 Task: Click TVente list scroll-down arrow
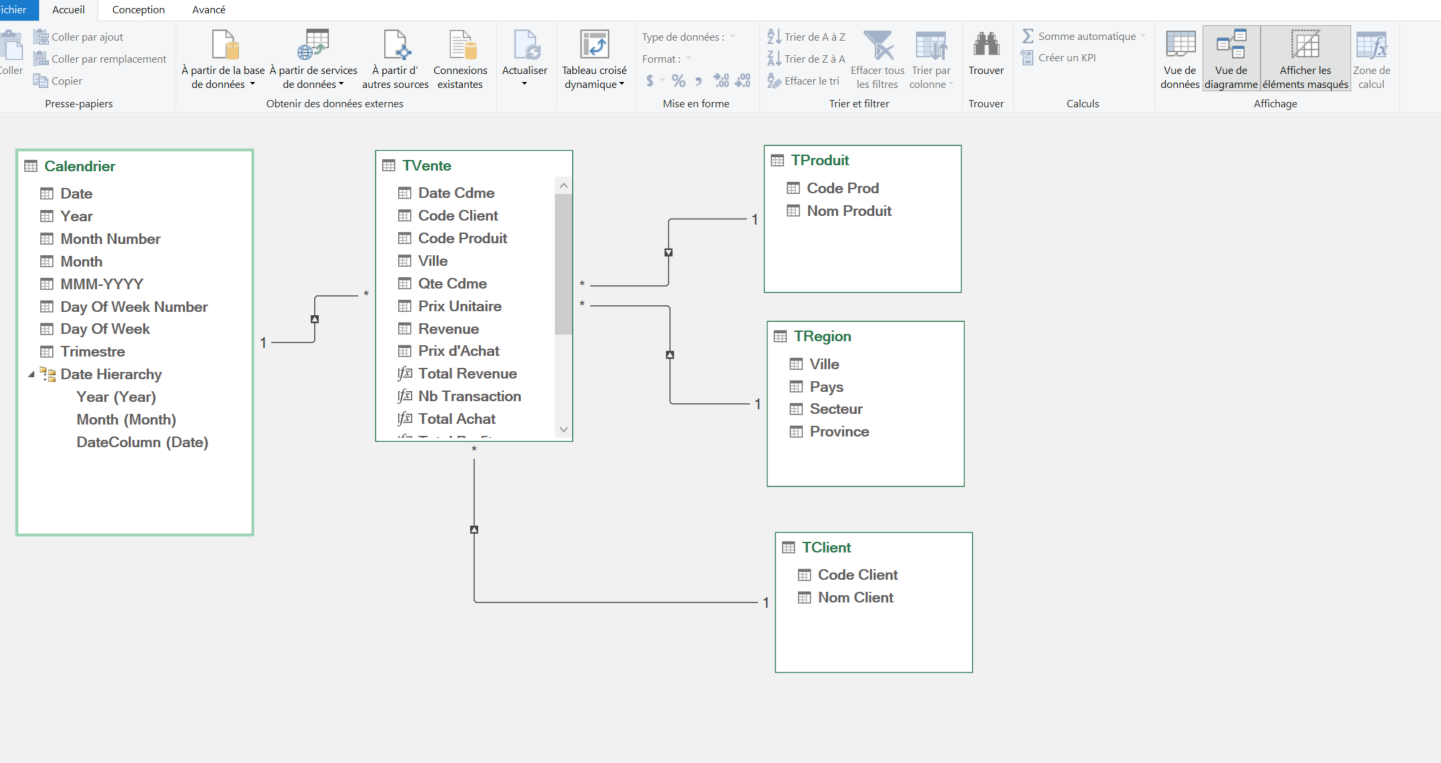[563, 430]
